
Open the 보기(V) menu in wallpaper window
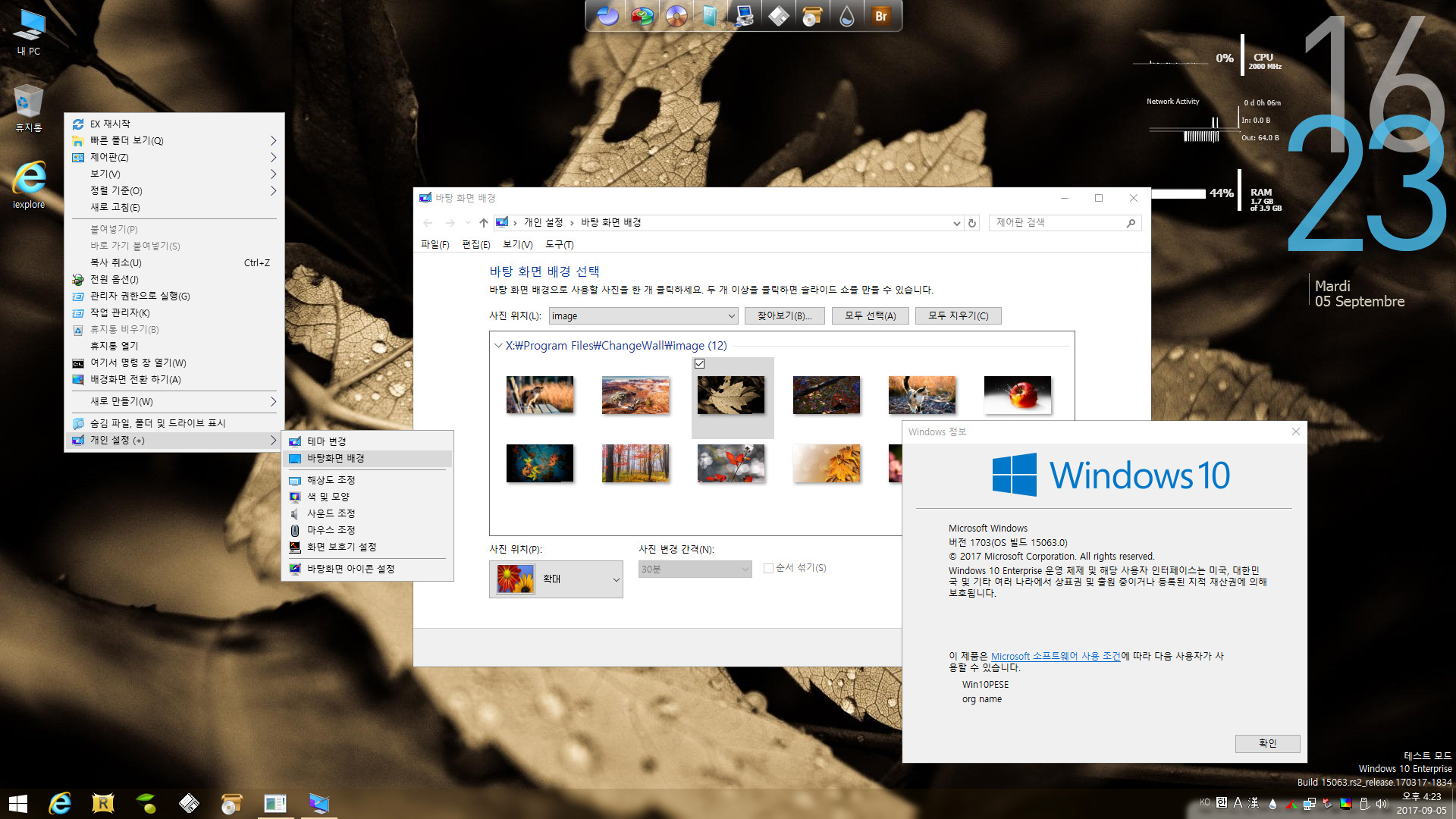(517, 244)
